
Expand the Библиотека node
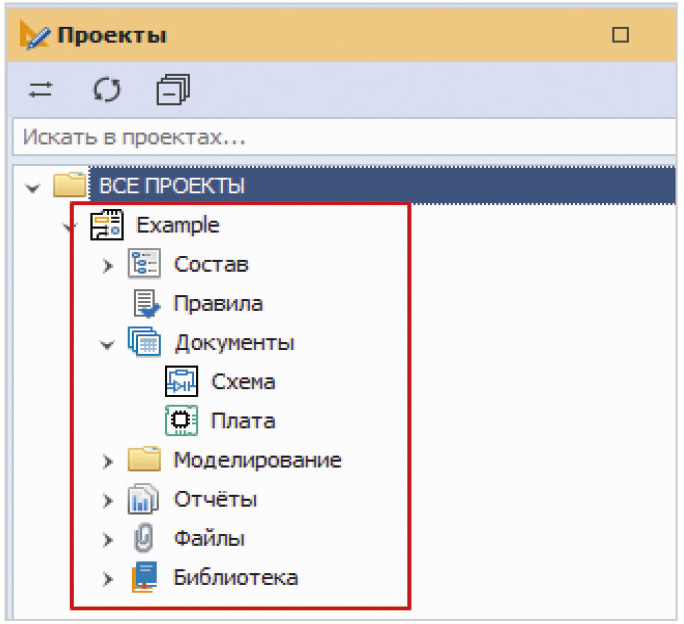(108, 579)
